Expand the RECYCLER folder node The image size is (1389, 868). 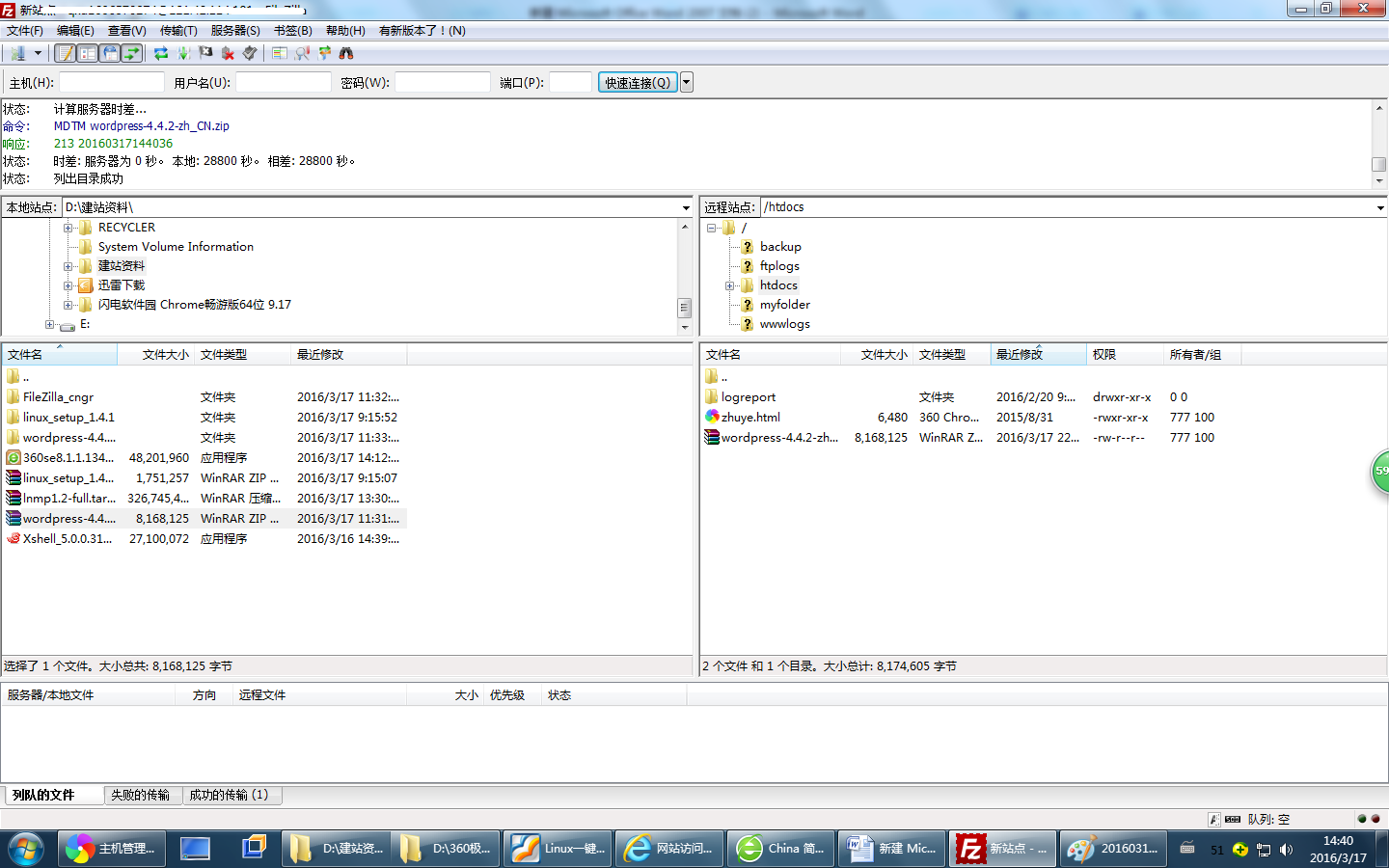68,228
